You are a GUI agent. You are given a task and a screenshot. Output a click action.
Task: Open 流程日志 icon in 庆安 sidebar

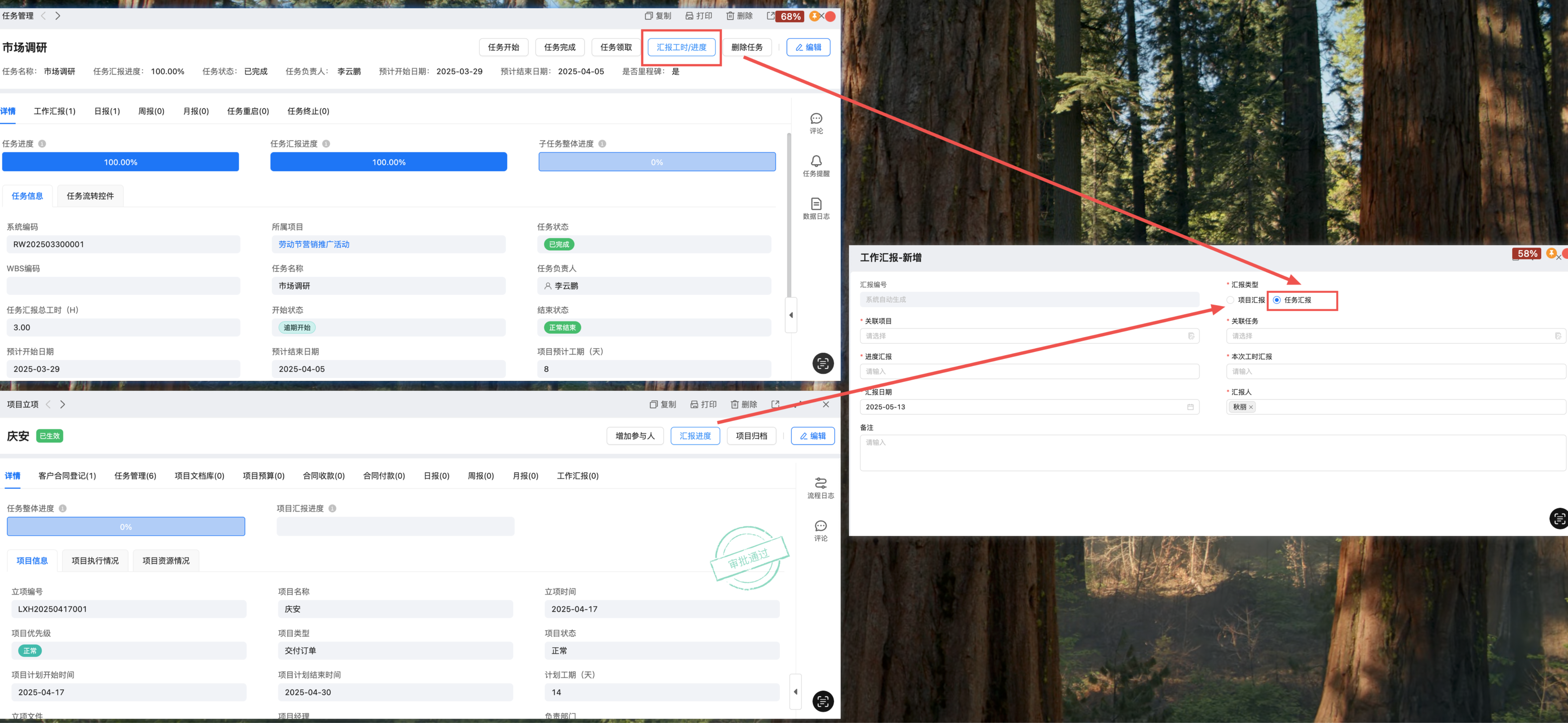tap(820, 483)
